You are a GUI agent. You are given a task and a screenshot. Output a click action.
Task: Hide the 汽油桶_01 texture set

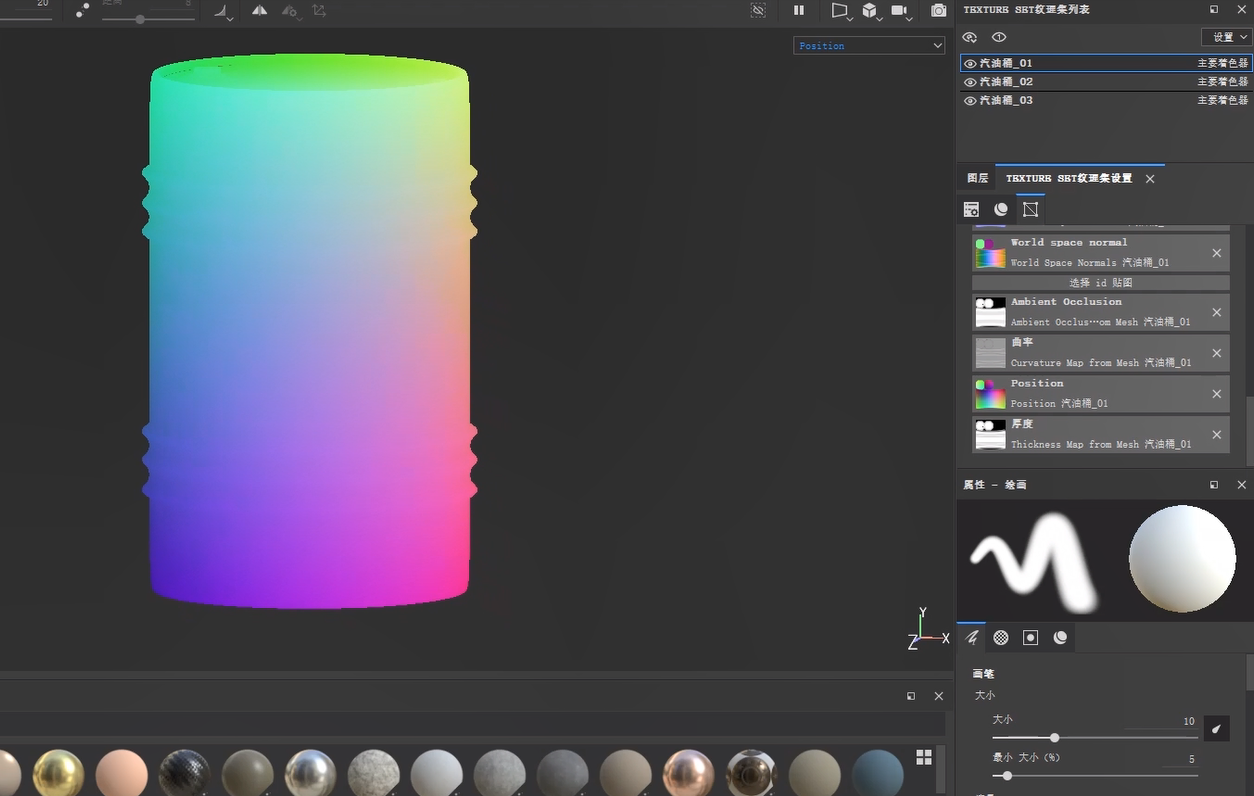[970, 63]
